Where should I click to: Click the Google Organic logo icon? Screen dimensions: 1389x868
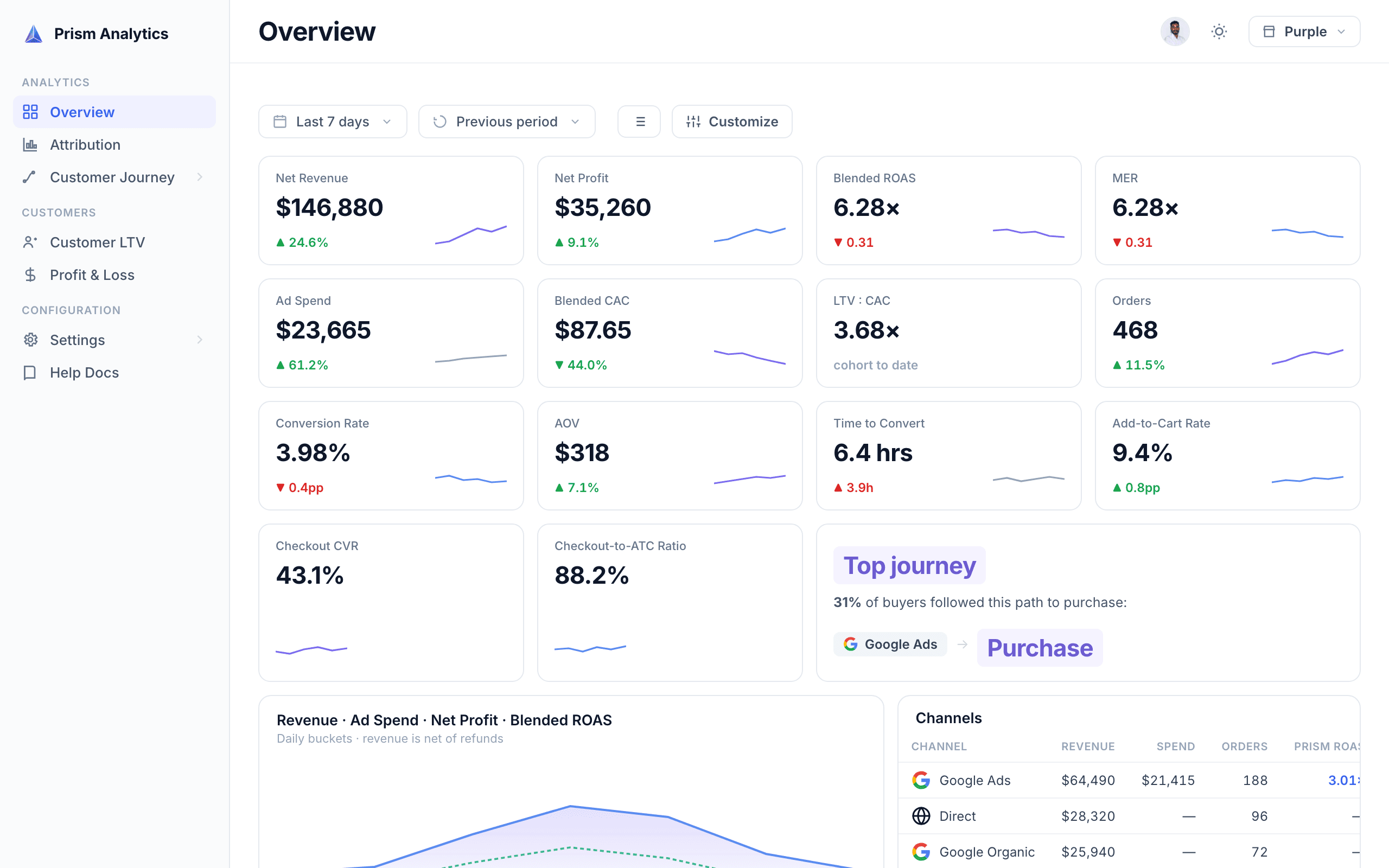921,852
